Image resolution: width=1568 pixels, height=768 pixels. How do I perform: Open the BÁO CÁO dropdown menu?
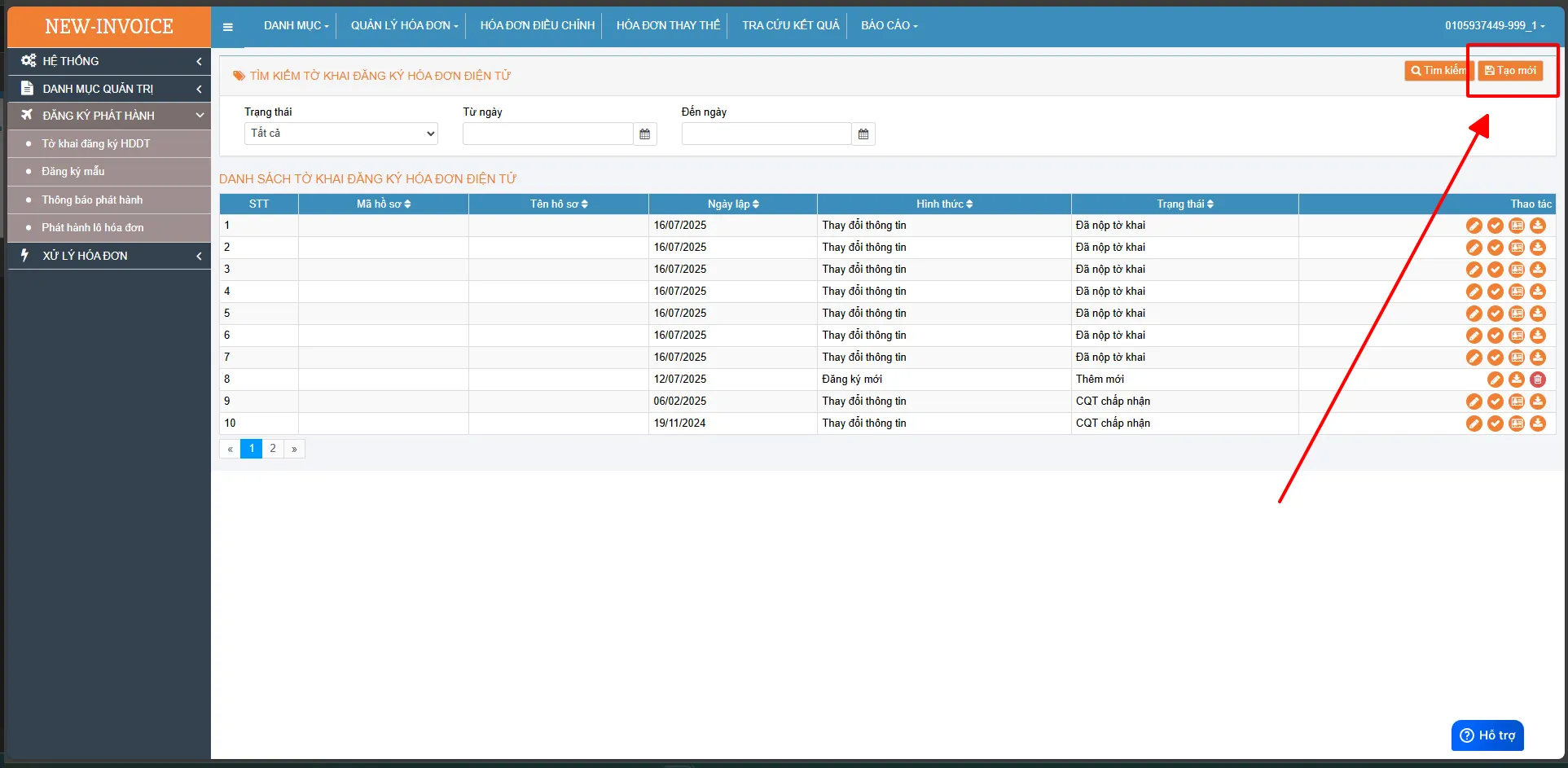pyautogui.click(x=889, y=26)
